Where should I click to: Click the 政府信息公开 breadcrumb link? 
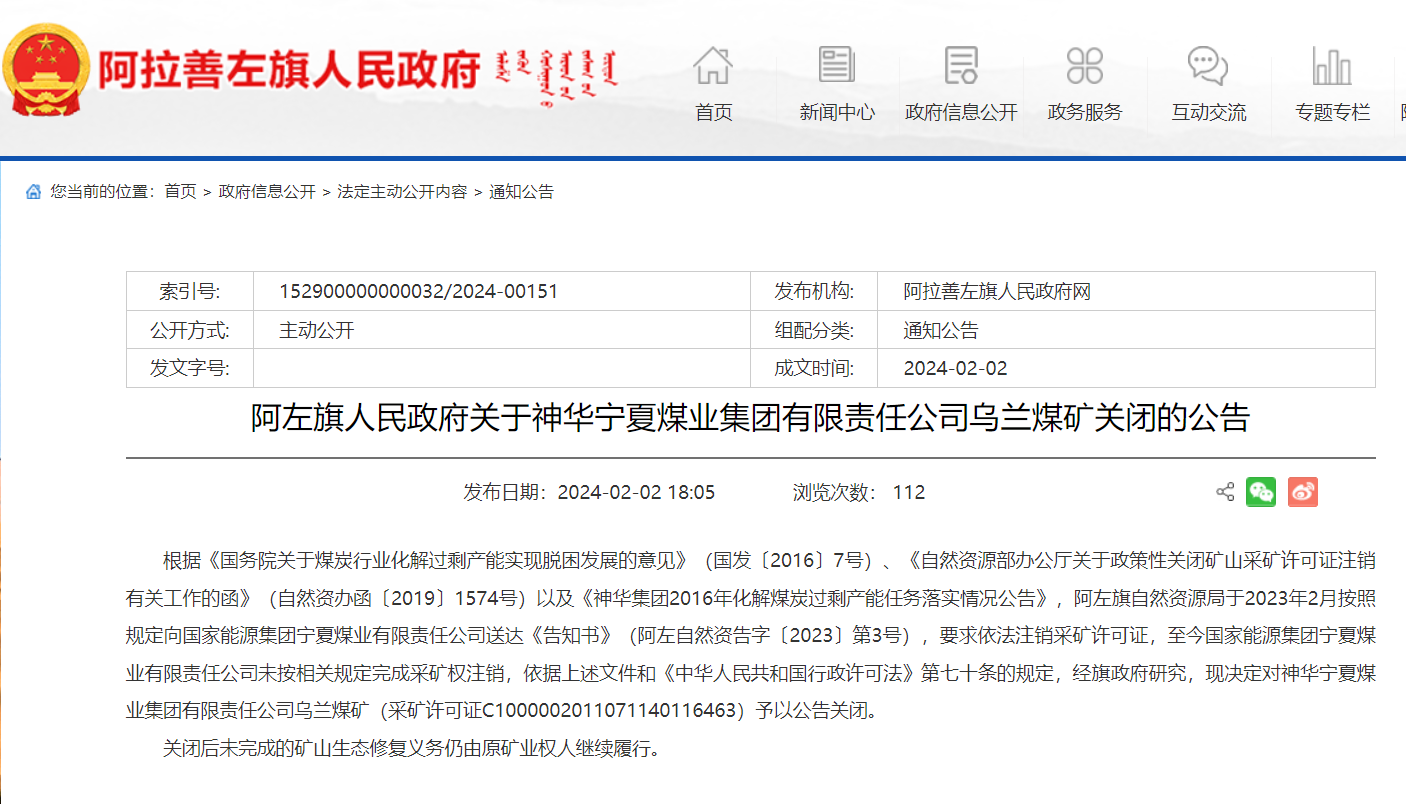(x=267, y=192)
